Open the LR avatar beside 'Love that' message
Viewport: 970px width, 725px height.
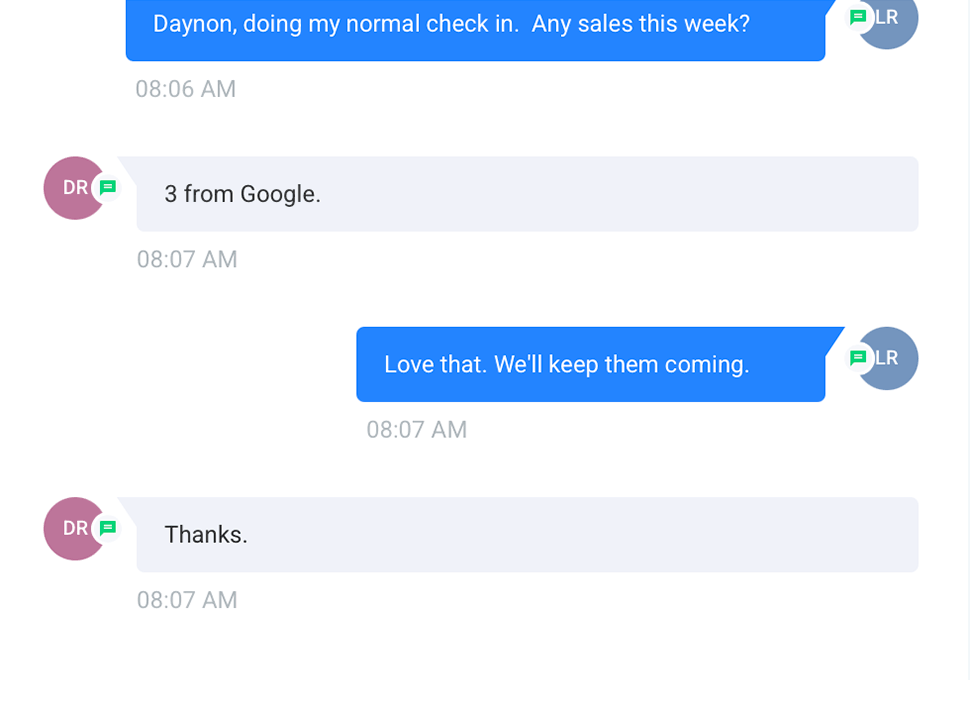pos(889,358)
